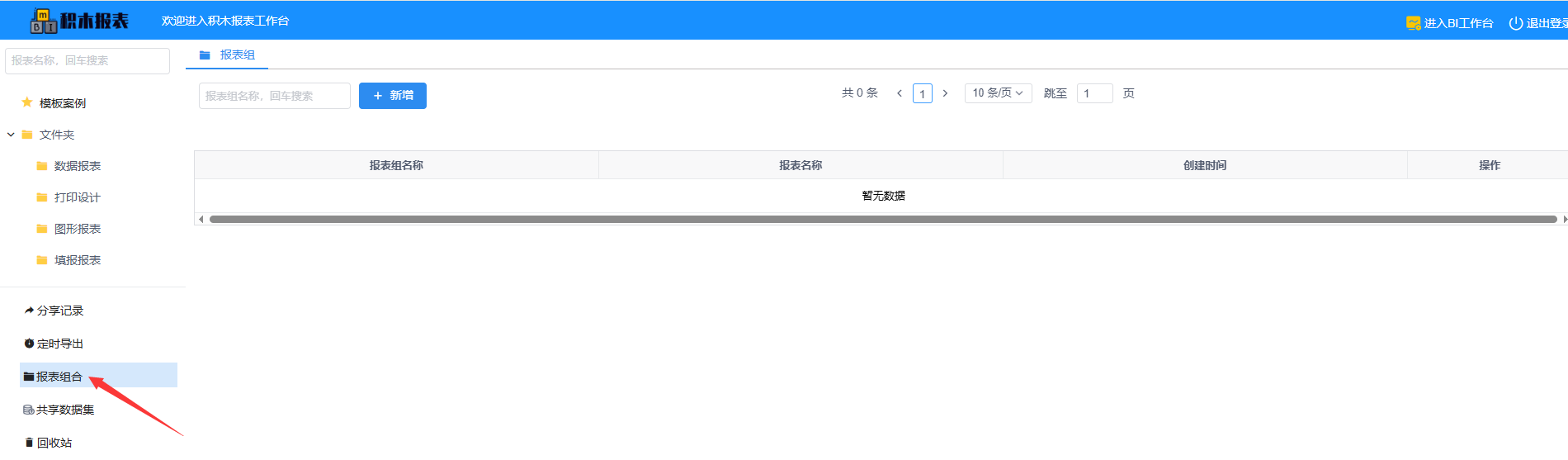Click the folder icon beside 数据报表

[42, 166]
